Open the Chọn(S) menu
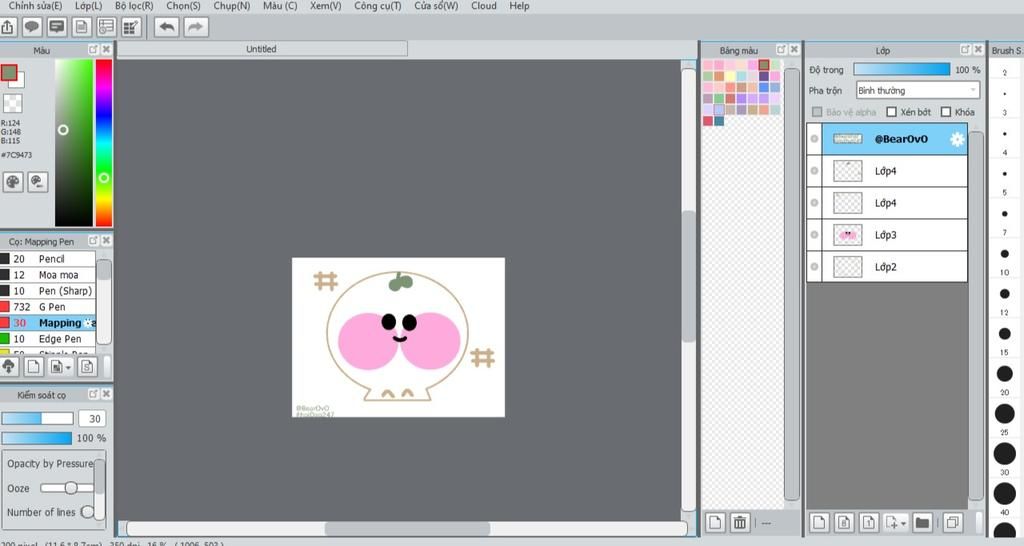The image size is (1024, 546). click(x=184, y=6)
